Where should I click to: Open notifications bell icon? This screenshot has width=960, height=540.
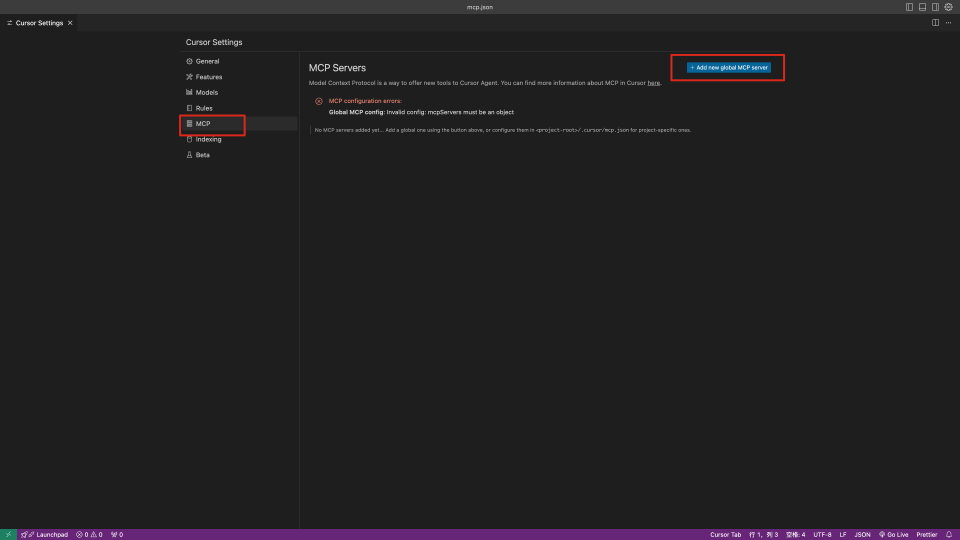(x=949, y=534)
